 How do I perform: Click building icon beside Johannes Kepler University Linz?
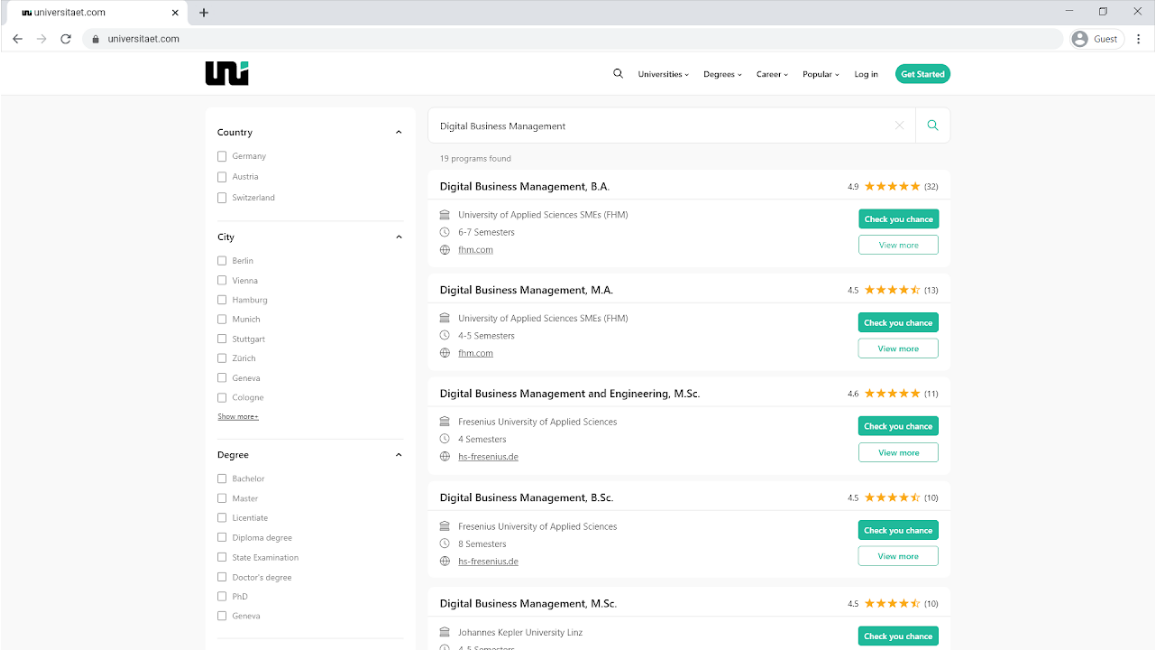[445, 632]
